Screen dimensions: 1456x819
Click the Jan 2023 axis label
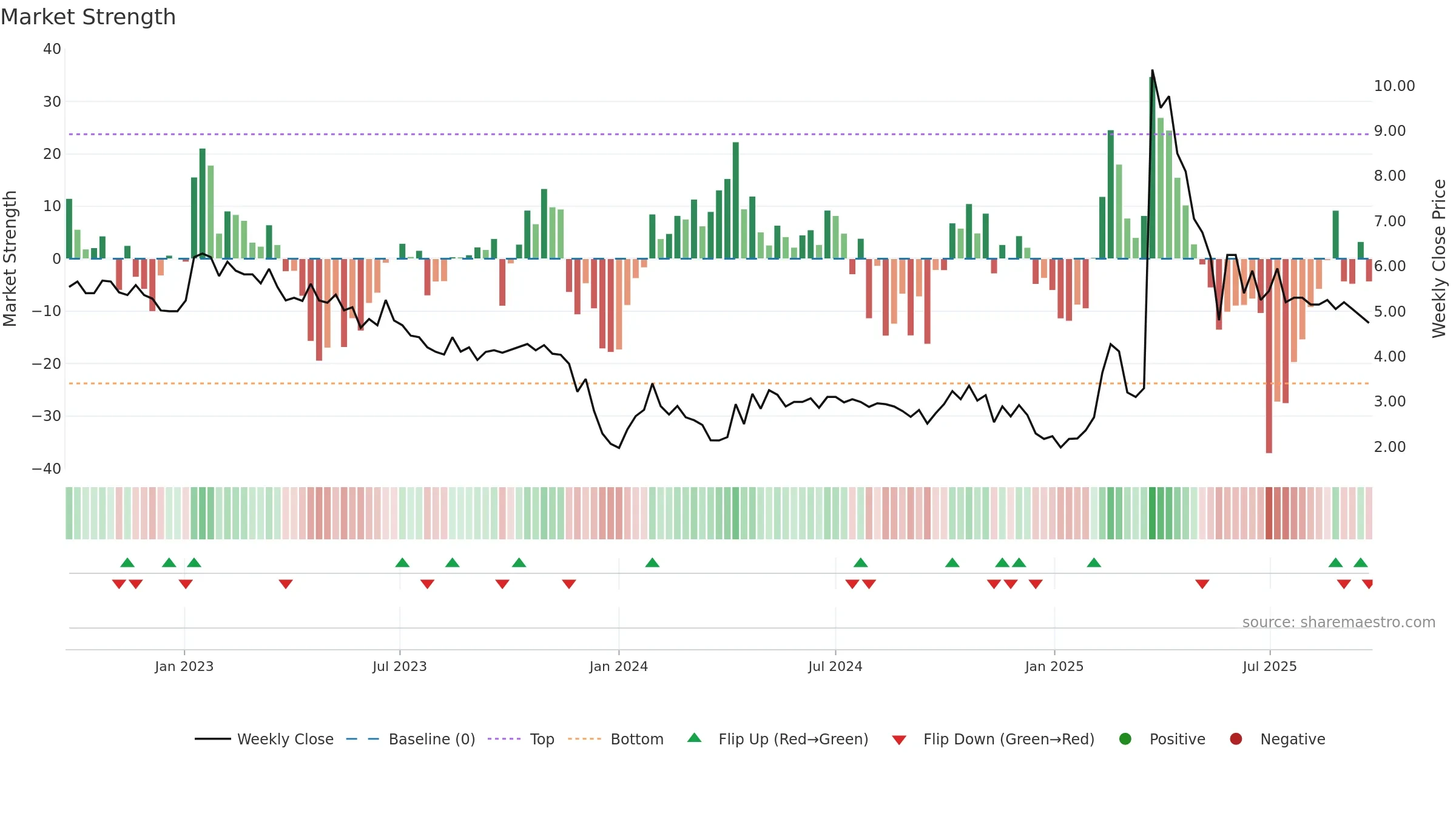184,666
